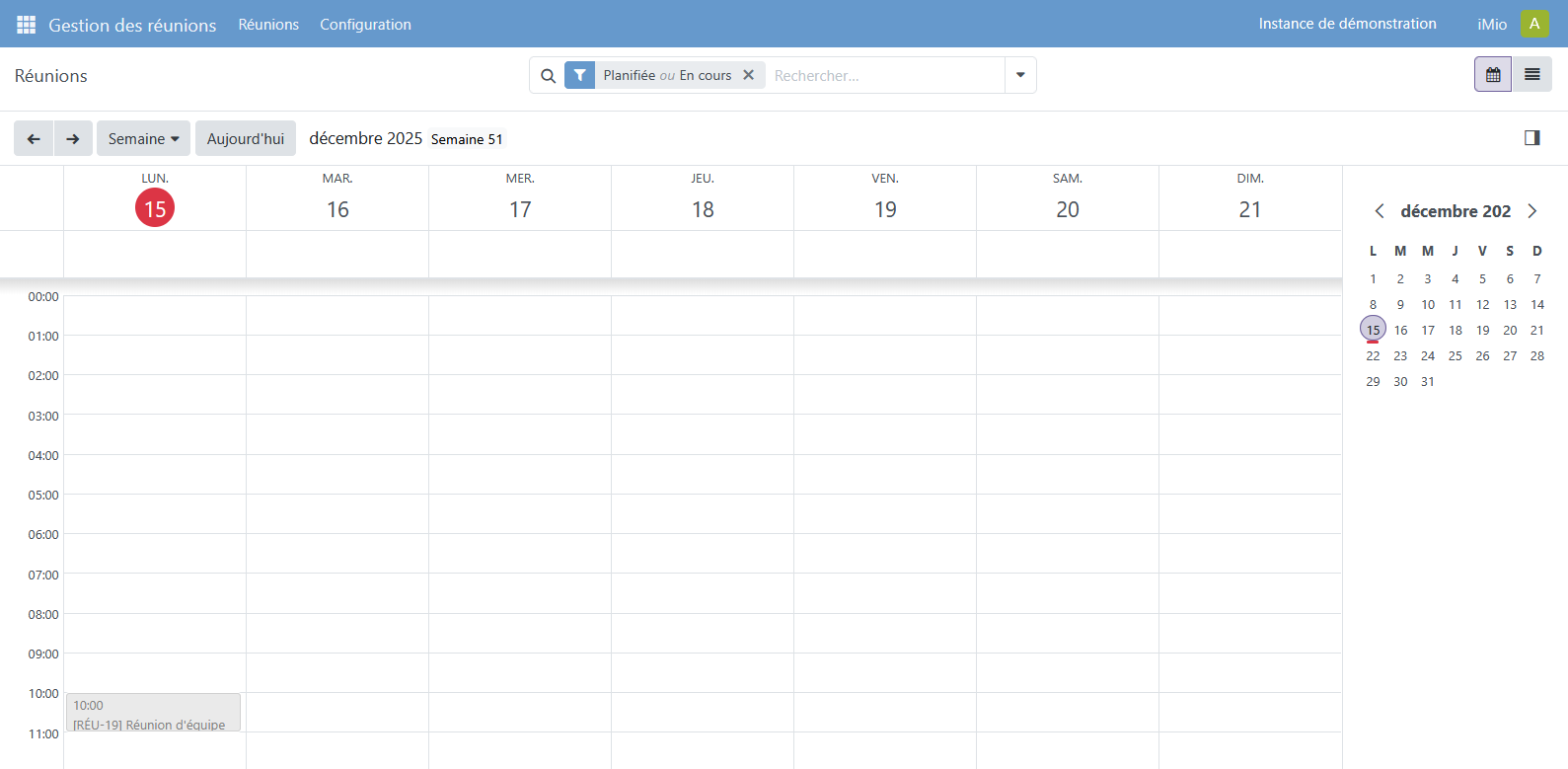Click the Aujourd'hui button
Viewport: 1568px width, 769px height.
tap(246, 139)
